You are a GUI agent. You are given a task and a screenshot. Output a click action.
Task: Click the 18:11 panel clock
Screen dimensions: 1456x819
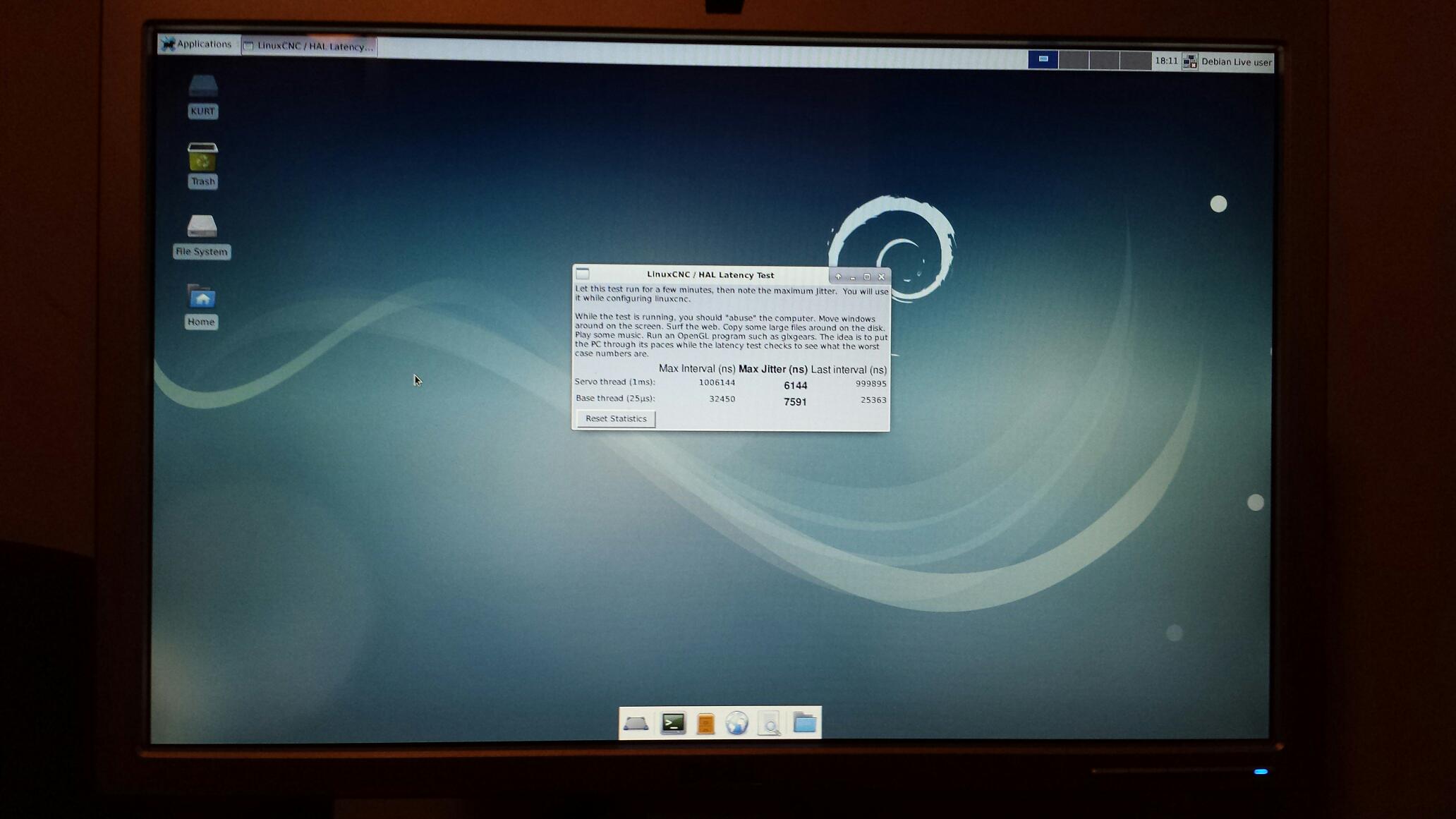pos(1166,61)
